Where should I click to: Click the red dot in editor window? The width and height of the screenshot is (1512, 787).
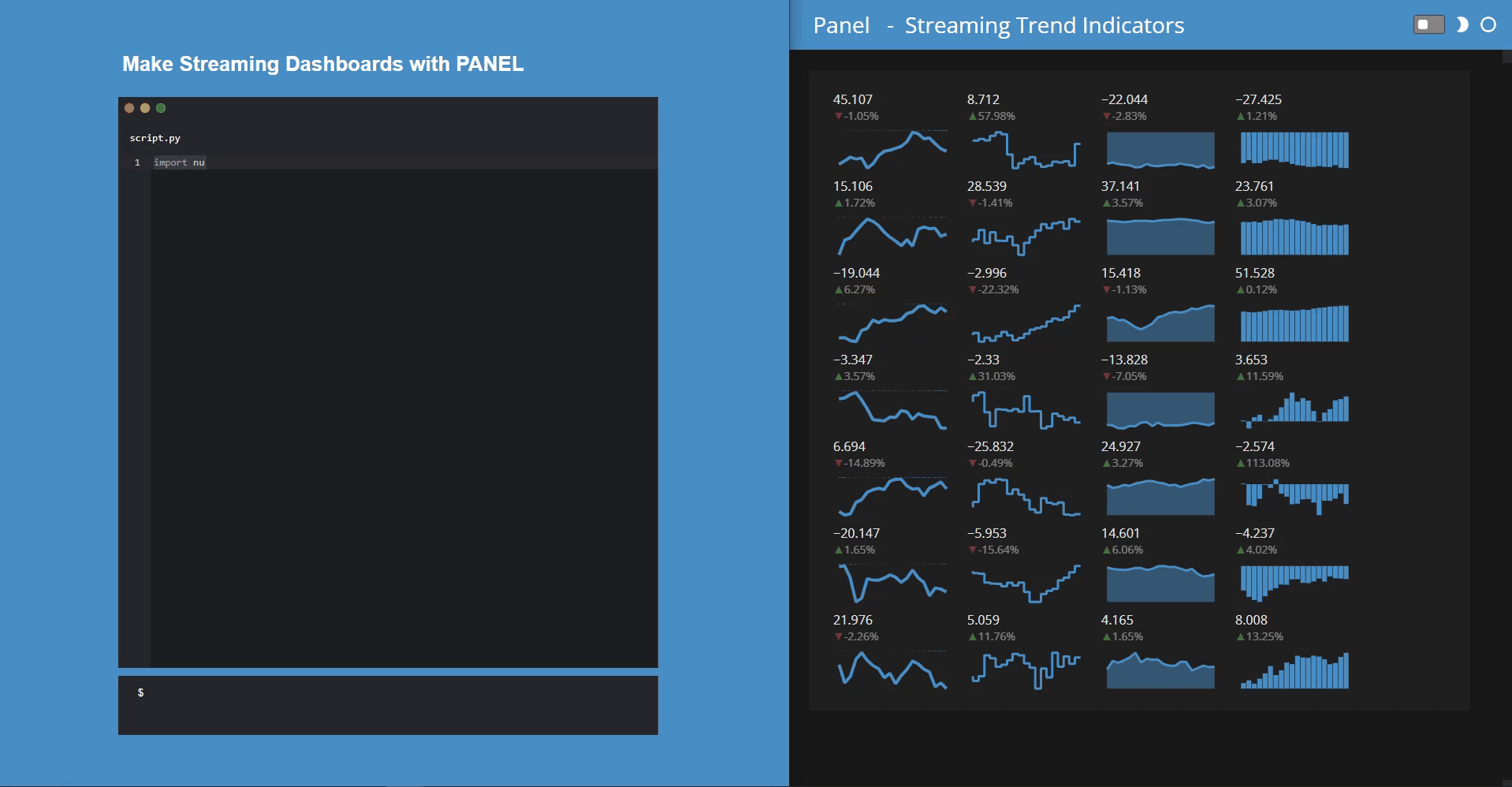[x=129, y=108]
